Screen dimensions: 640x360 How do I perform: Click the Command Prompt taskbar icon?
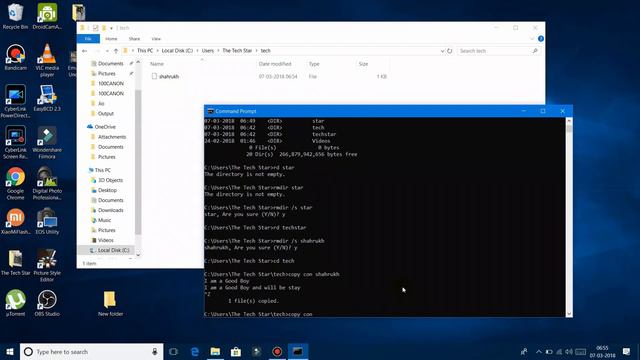(298, 351)
